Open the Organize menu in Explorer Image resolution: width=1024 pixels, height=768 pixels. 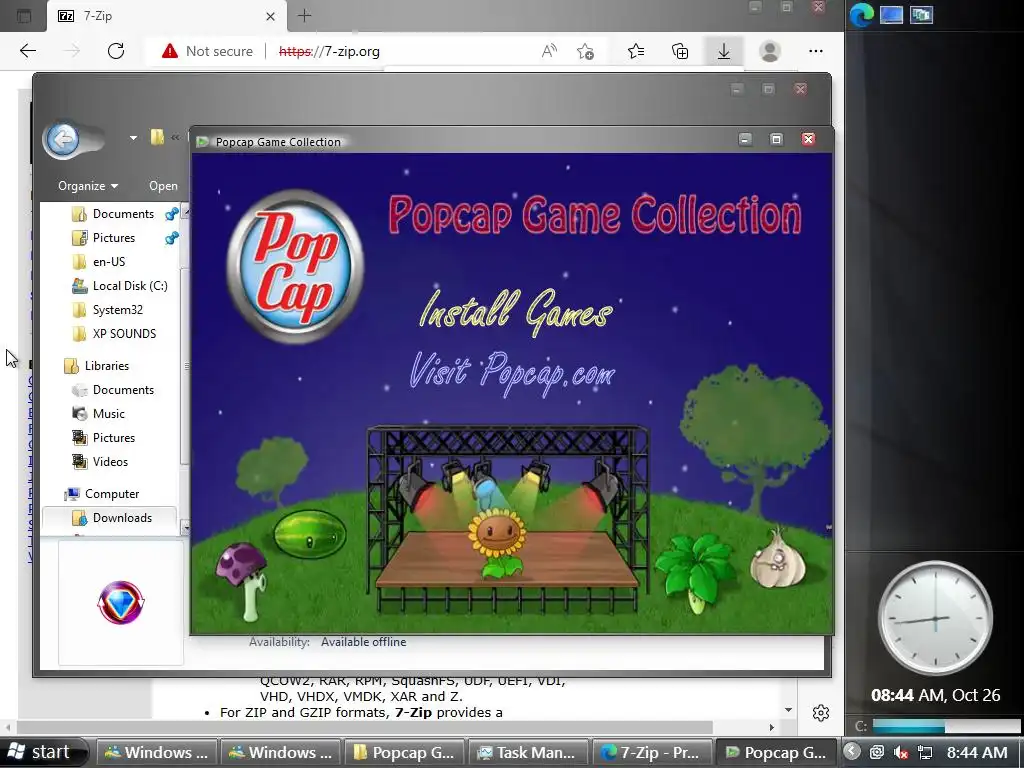coord(88,186)
